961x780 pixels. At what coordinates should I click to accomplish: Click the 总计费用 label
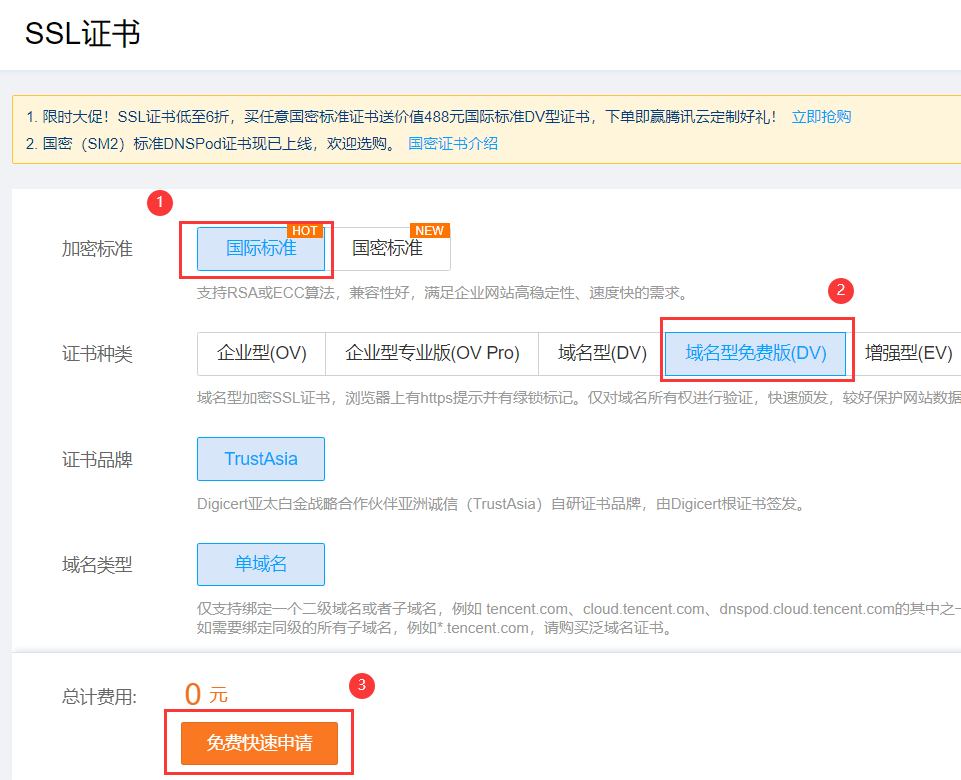tap(99, 697)
